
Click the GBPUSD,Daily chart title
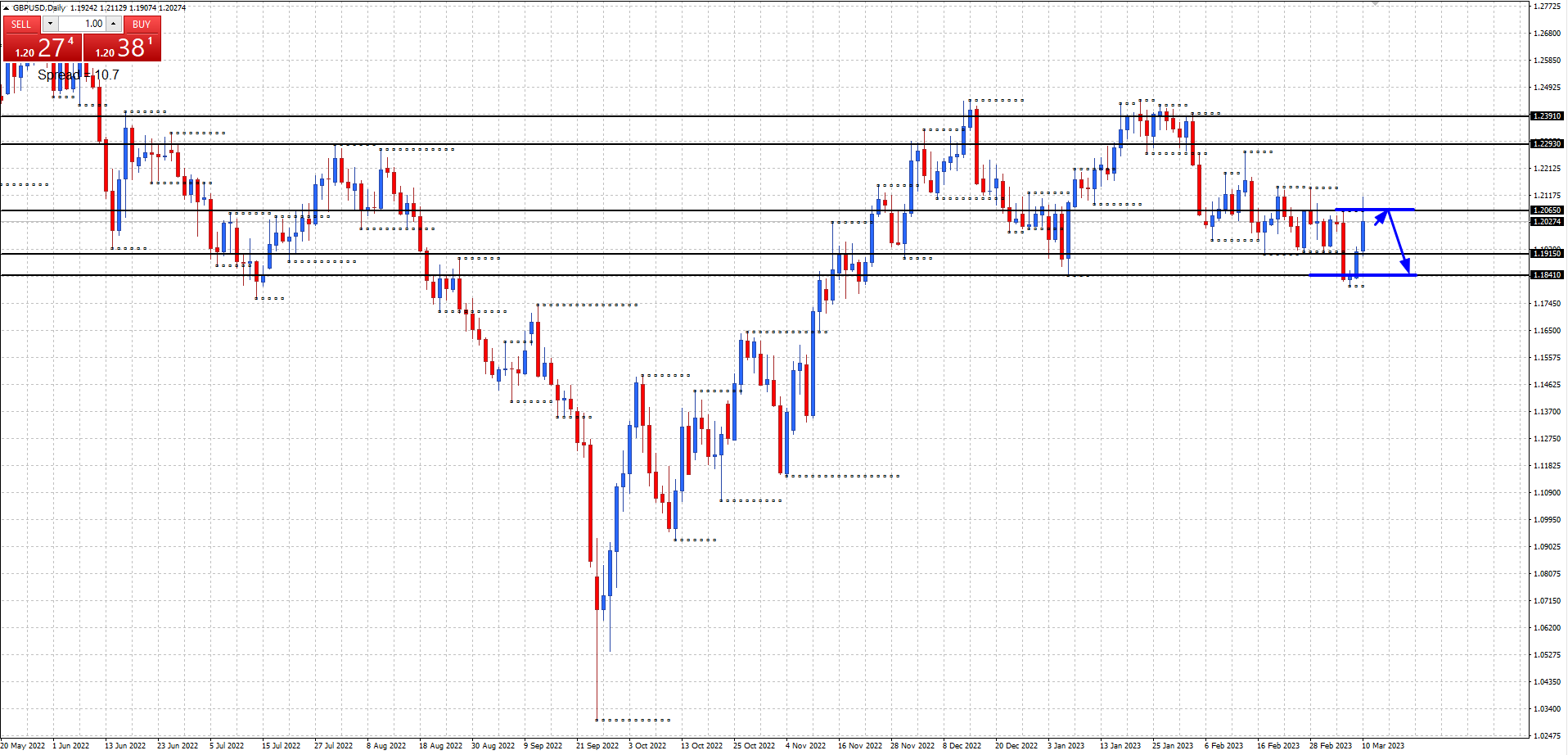[39, 8]
